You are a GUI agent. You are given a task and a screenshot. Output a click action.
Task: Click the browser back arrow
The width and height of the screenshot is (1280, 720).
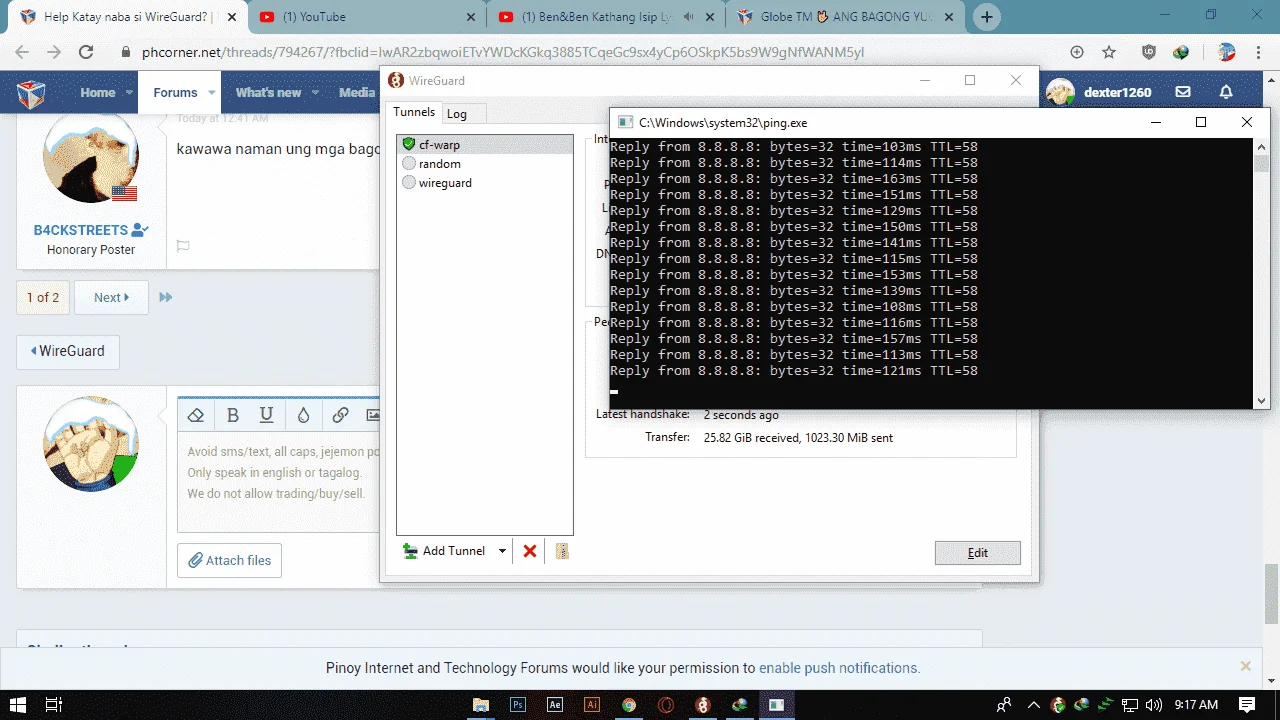[x=22, y=53]
